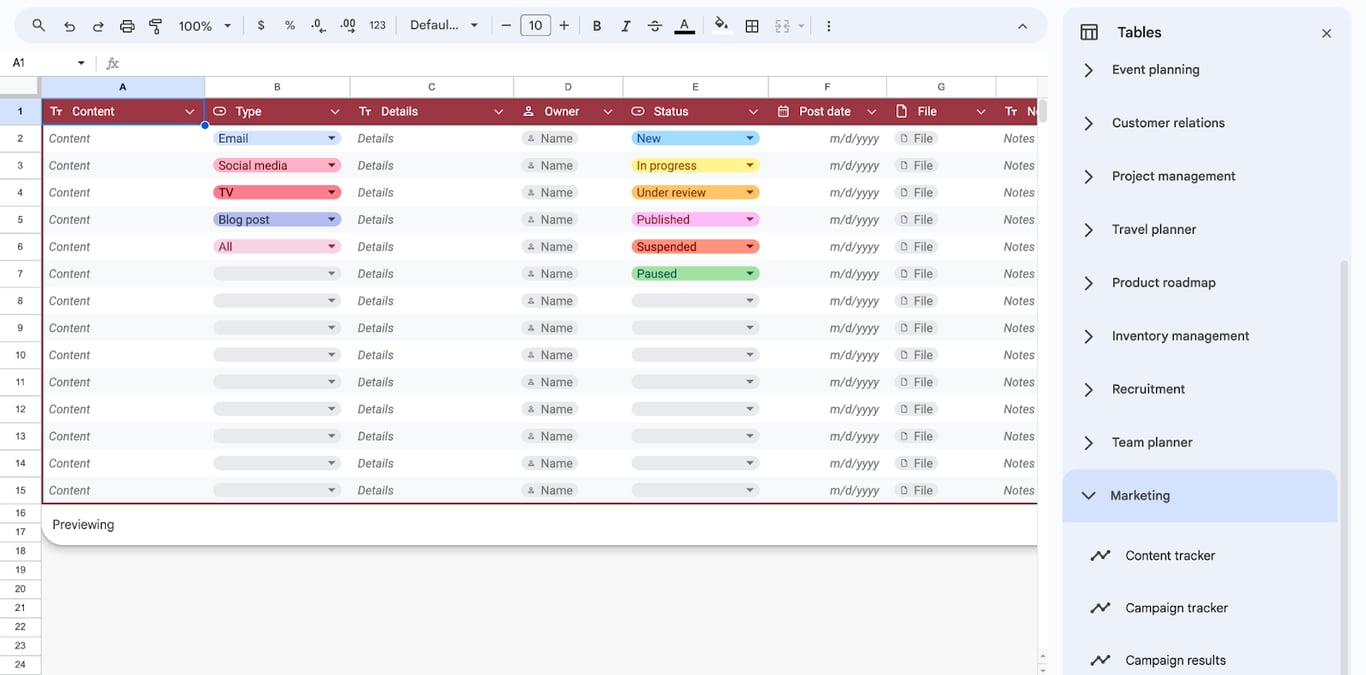Select column C header
This screenshot has height=675, width=1366.
[x=432, y=87]
